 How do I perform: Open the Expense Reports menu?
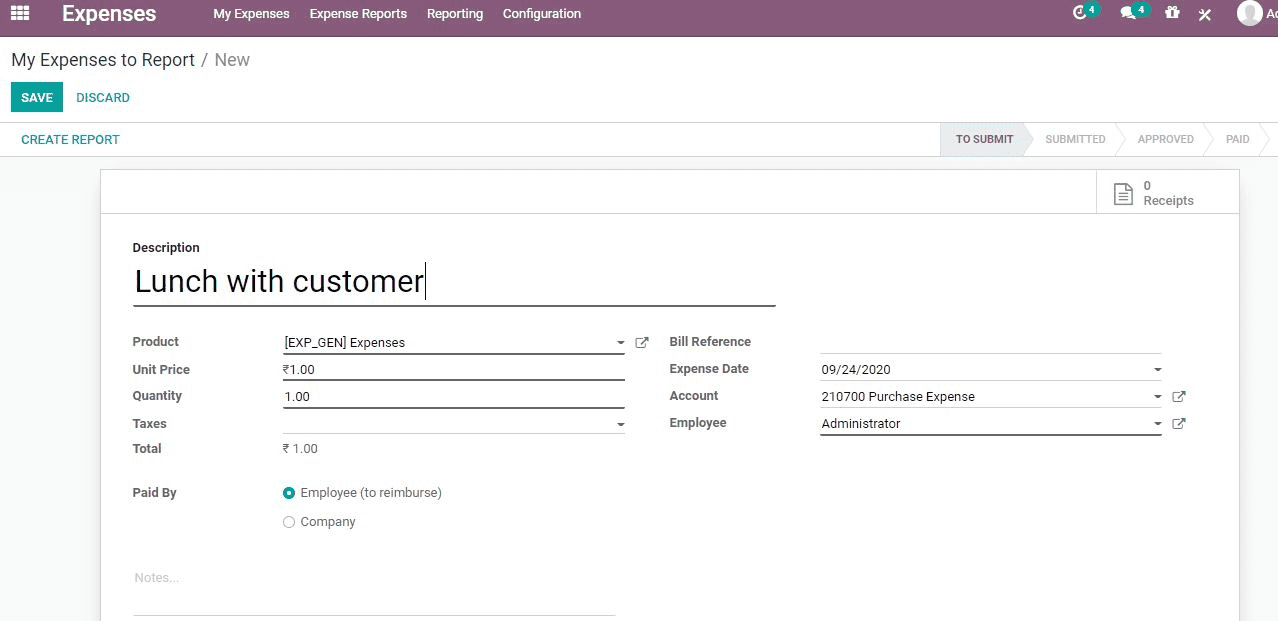tap(358, 14)
